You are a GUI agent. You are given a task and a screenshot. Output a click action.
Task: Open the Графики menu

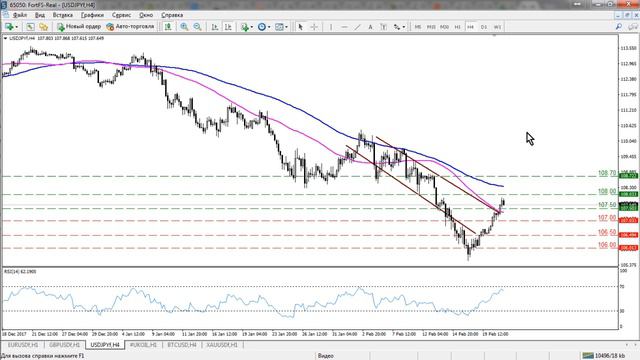point(92,15)
